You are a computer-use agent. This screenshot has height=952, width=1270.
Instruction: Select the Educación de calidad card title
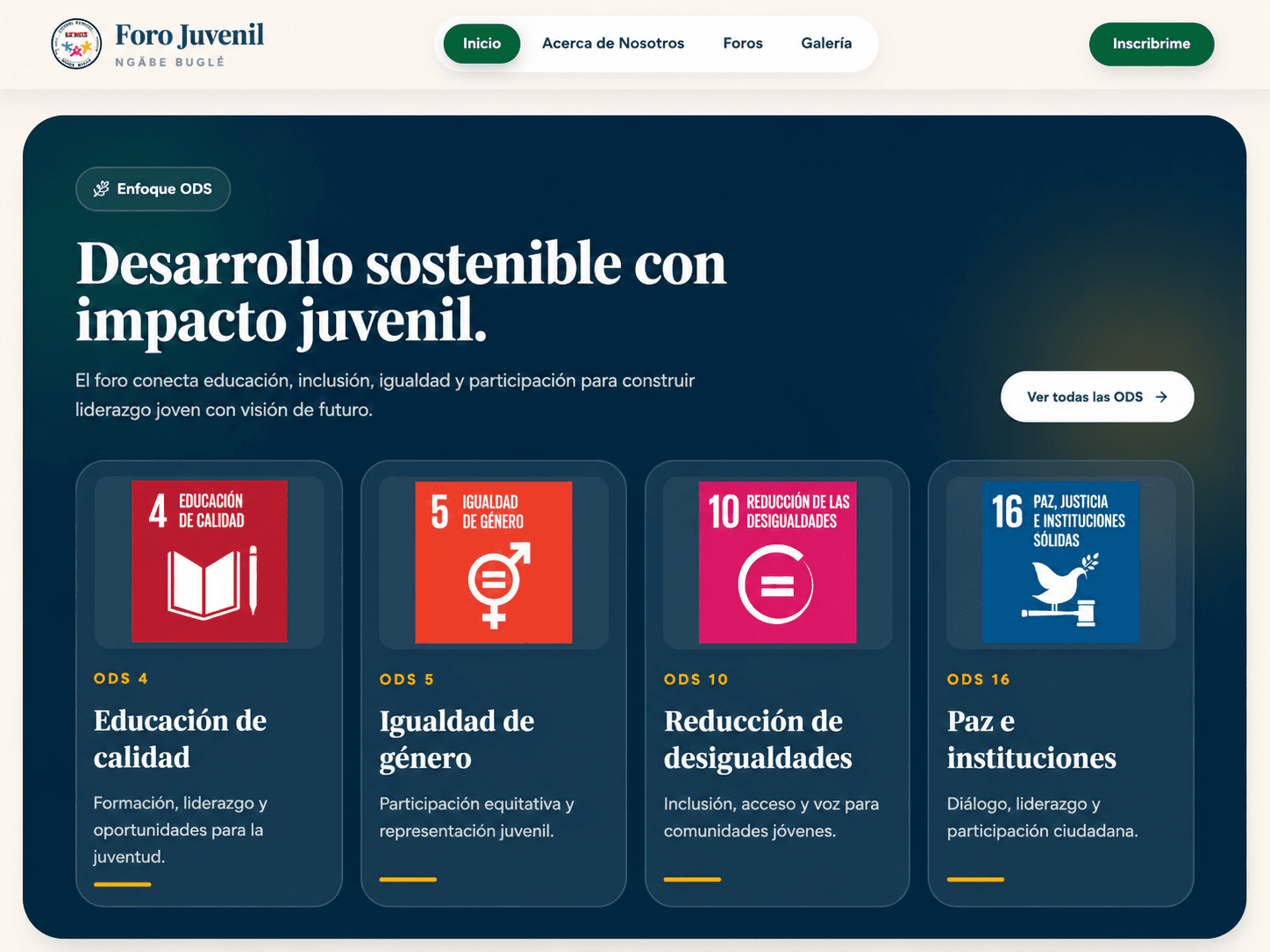pyautogui.click(x=180, y=738)
